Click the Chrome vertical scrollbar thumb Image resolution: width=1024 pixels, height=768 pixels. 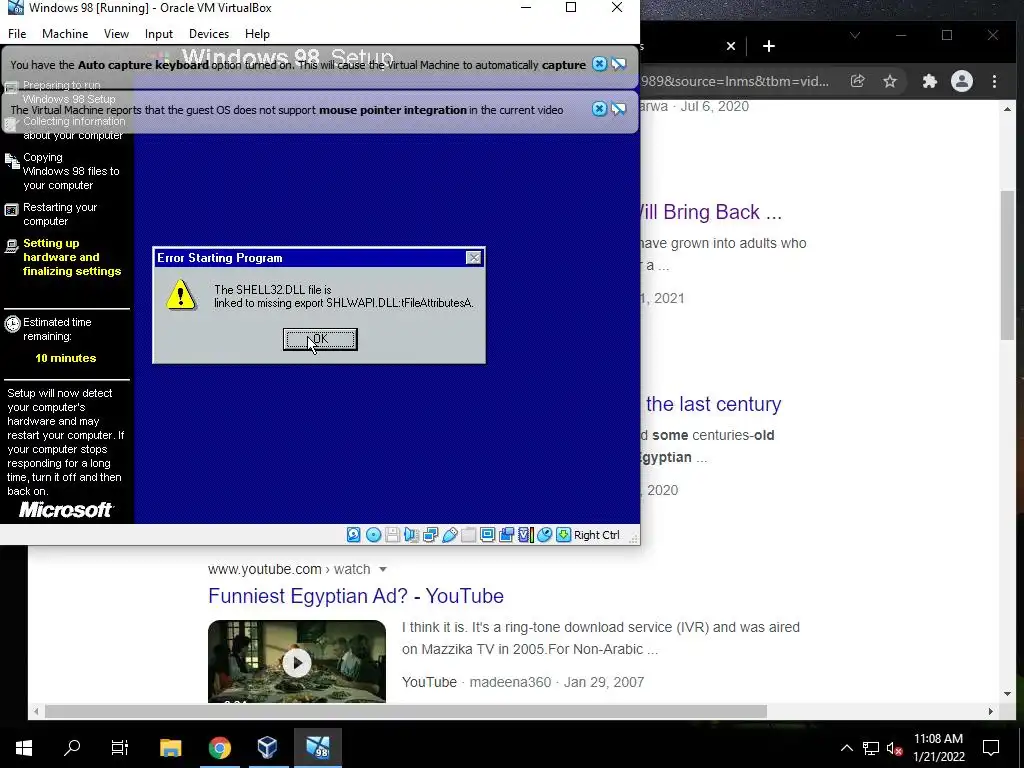click(1007, 265)
